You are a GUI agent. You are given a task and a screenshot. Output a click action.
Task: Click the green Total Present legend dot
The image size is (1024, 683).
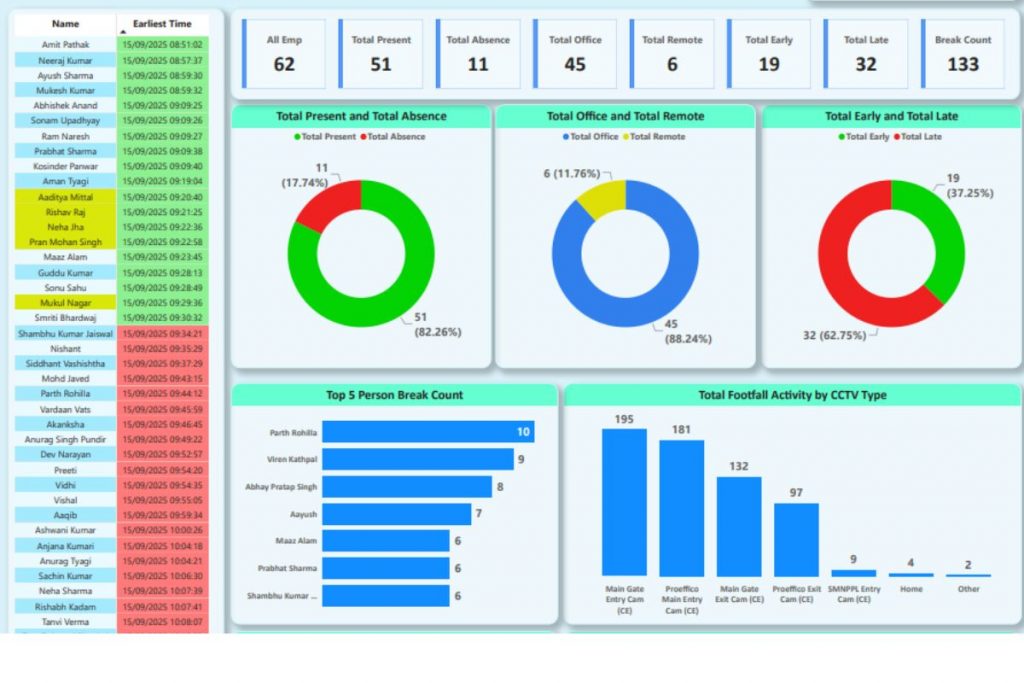[297, 137]
